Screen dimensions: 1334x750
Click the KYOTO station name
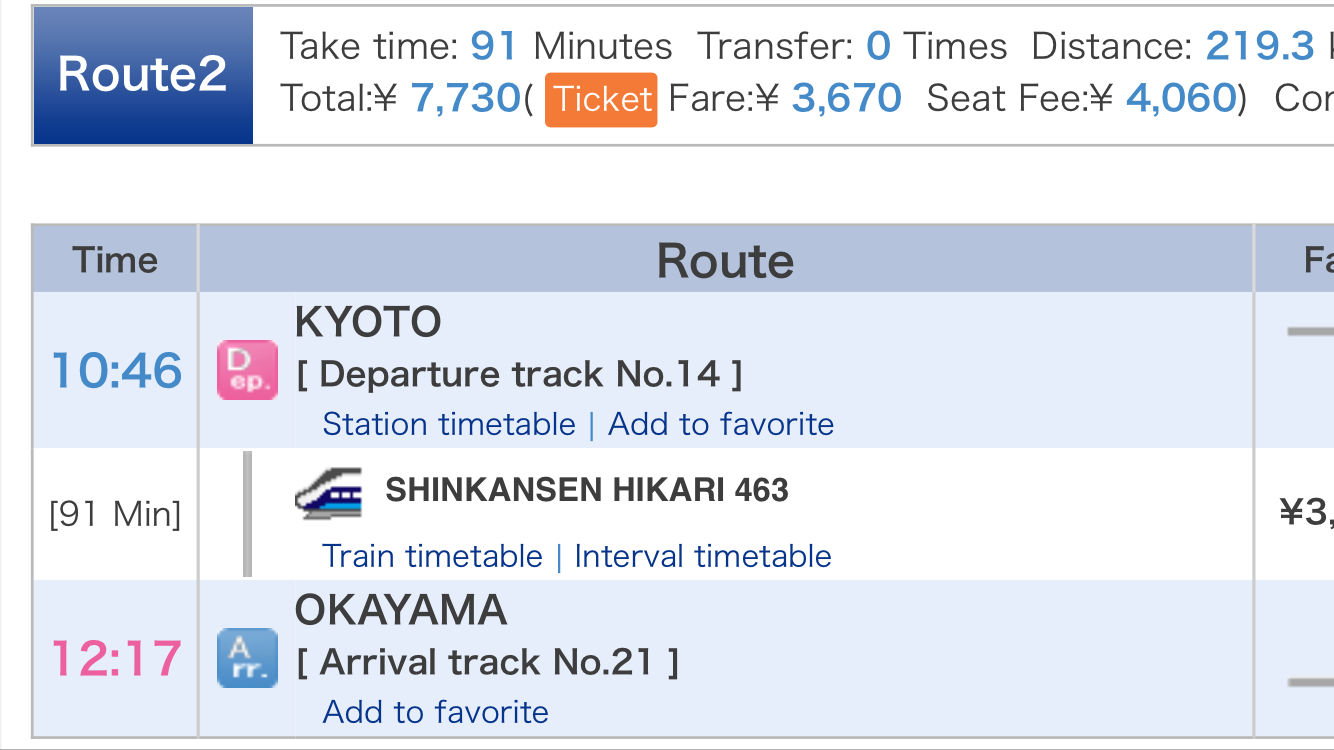368,322
